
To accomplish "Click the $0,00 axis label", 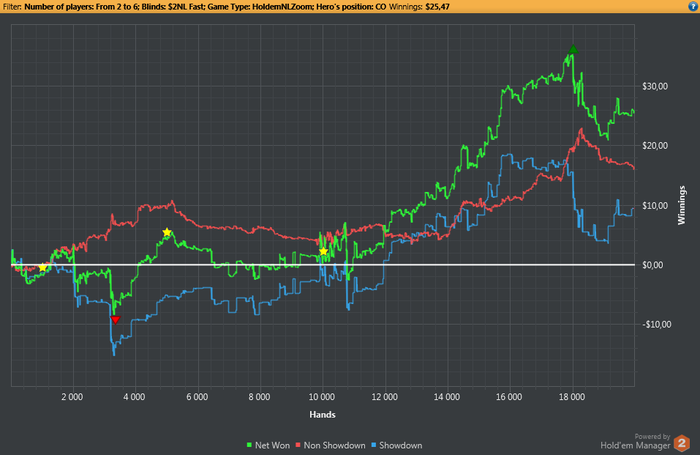I will [x=653, y=265].
